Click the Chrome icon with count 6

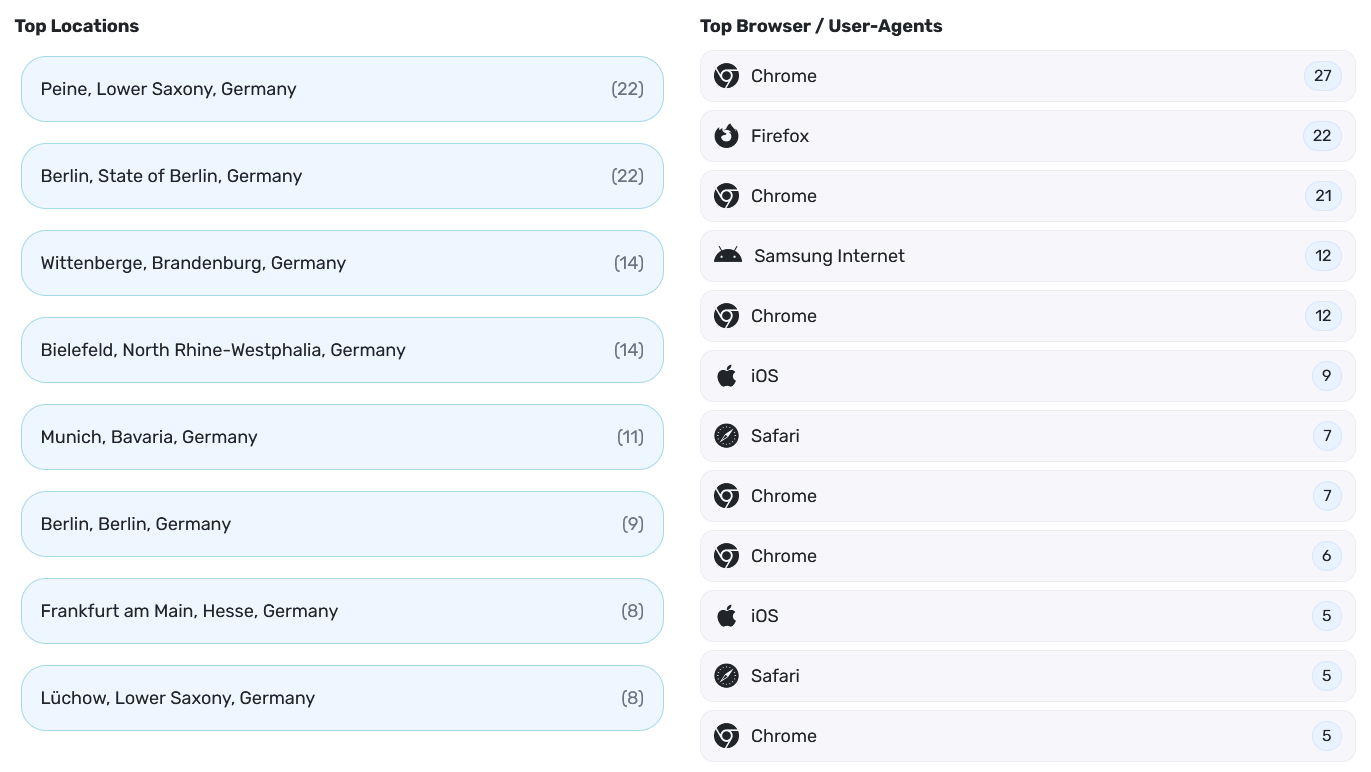[x=726, y=556]
